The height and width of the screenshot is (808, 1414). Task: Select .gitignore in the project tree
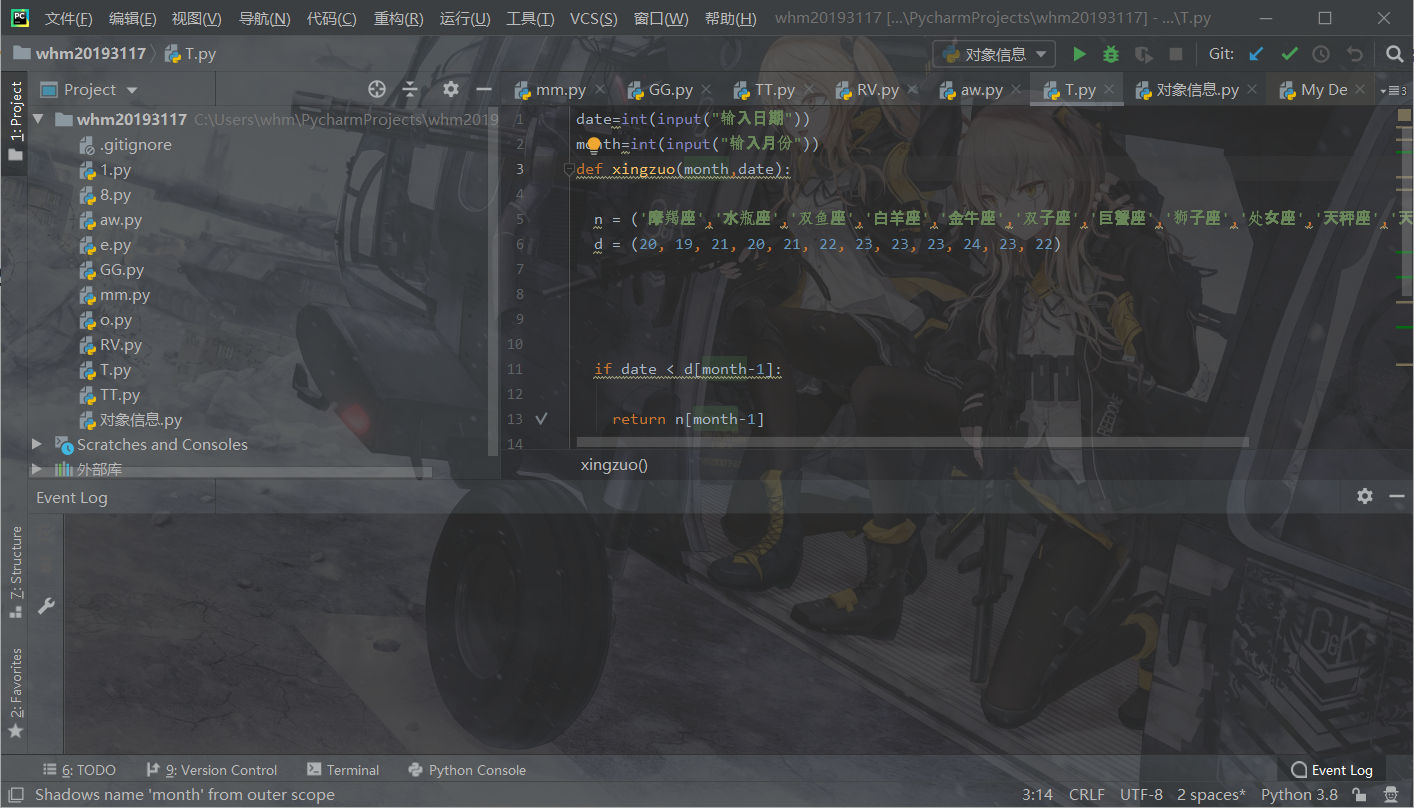pyautogui.click(x=136, y=144)
